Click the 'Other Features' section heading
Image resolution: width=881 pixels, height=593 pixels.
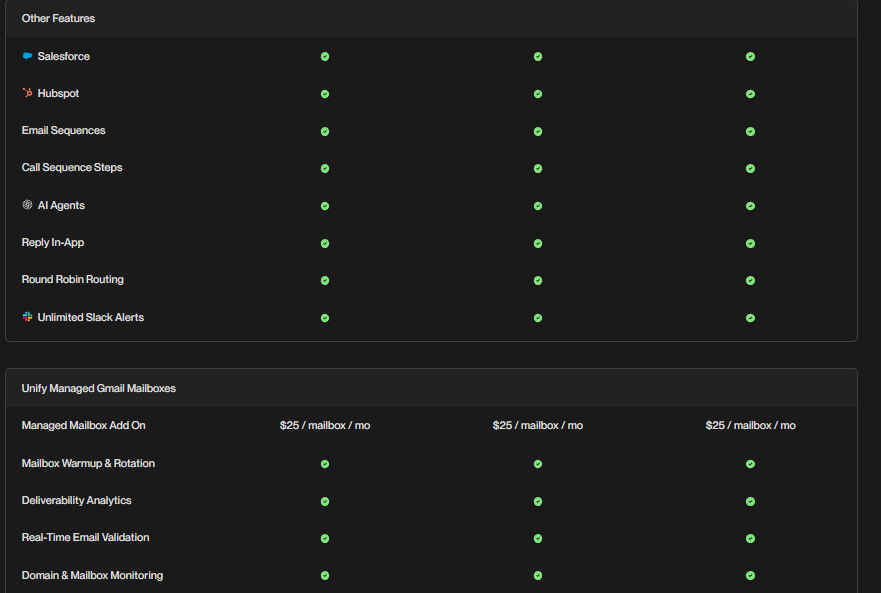[x=58, y=19]
